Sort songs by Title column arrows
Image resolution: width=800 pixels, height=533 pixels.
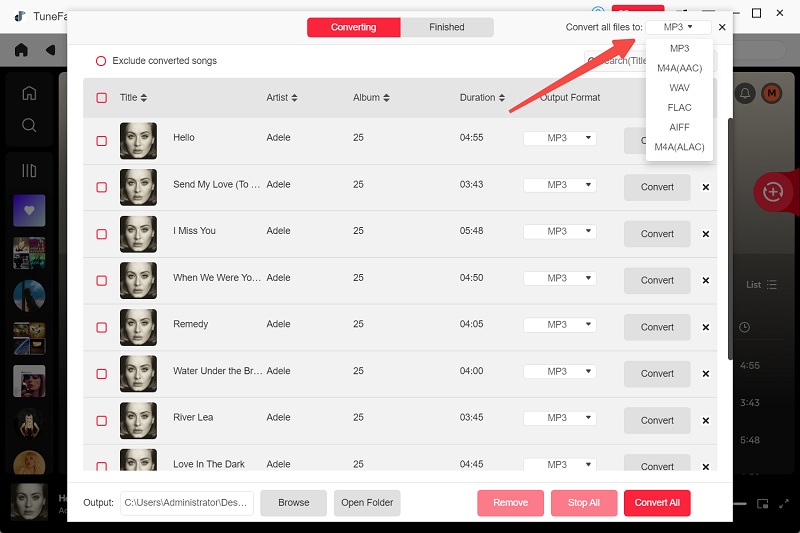point(144,98)
